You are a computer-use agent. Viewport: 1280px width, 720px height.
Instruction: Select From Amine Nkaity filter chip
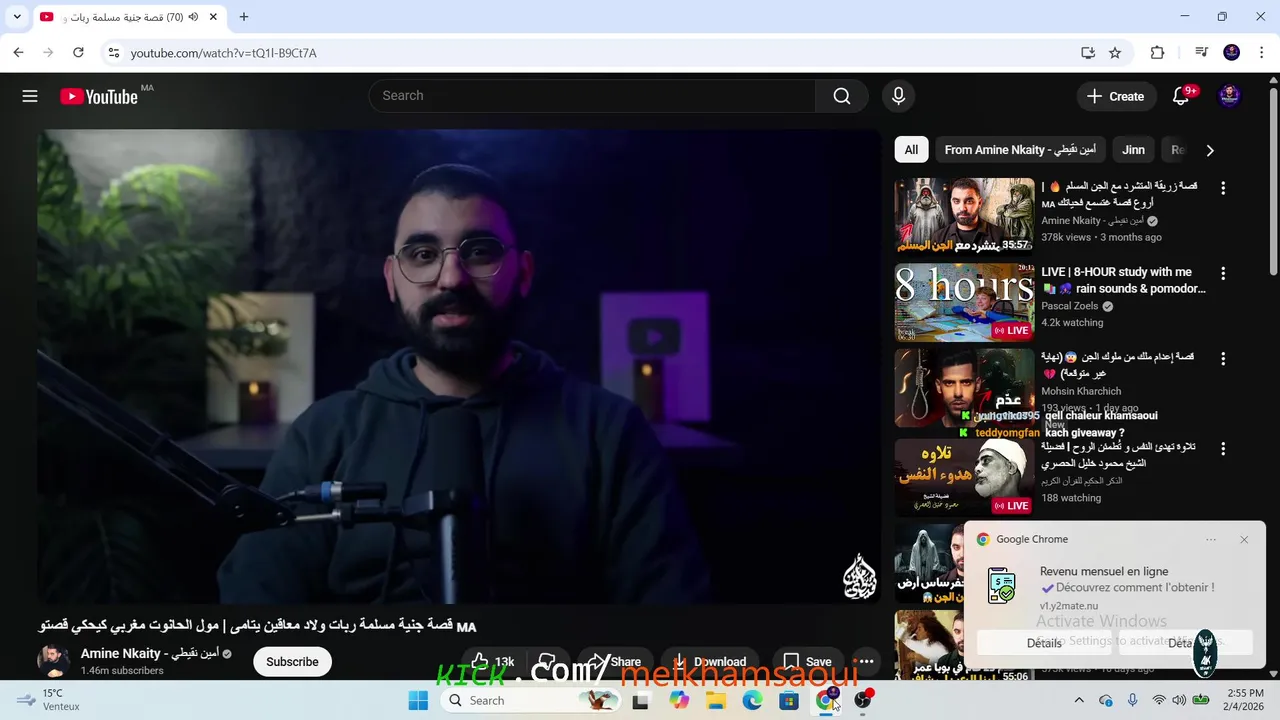pos(1020,150)
